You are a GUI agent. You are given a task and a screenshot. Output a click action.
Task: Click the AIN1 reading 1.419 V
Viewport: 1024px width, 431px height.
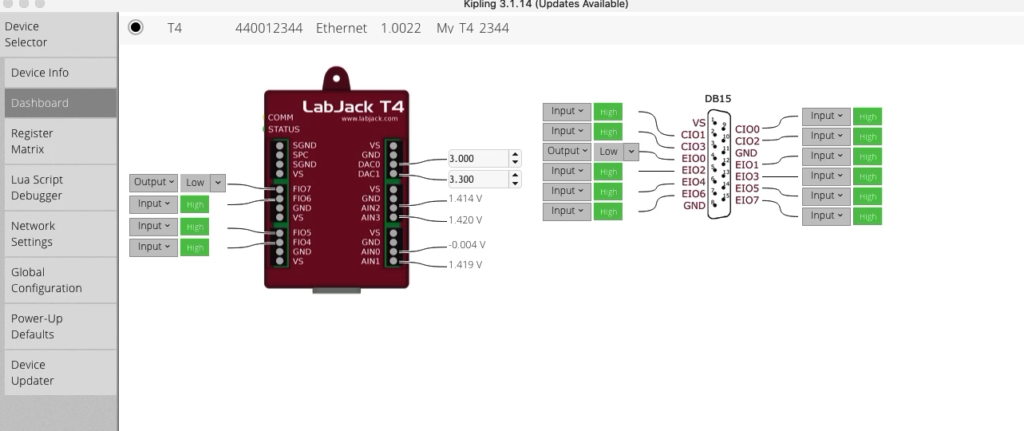465,264
